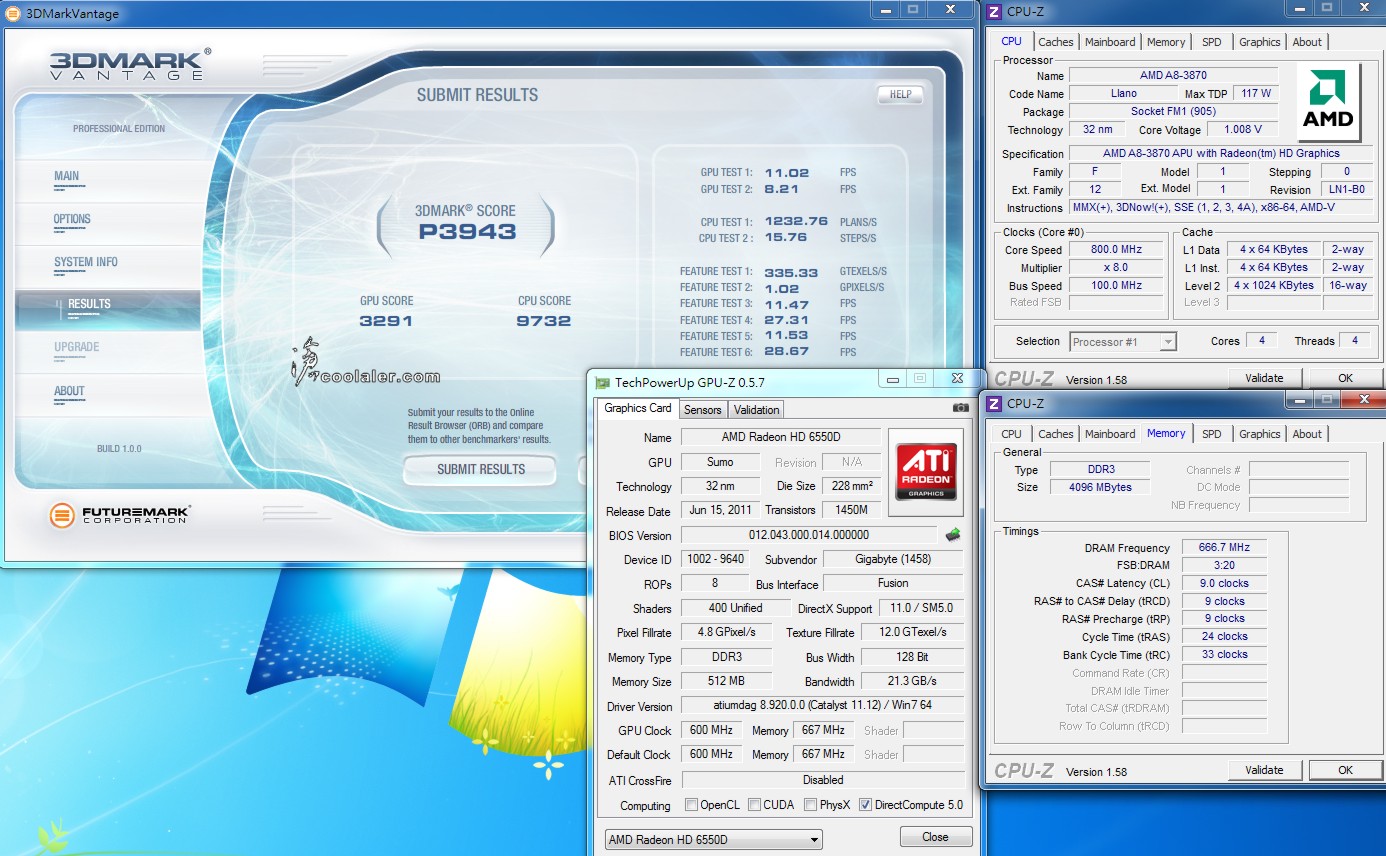The image size is (1386, 856).
Task: Click the BIOS version save chip icon
Action: point(953,535)
